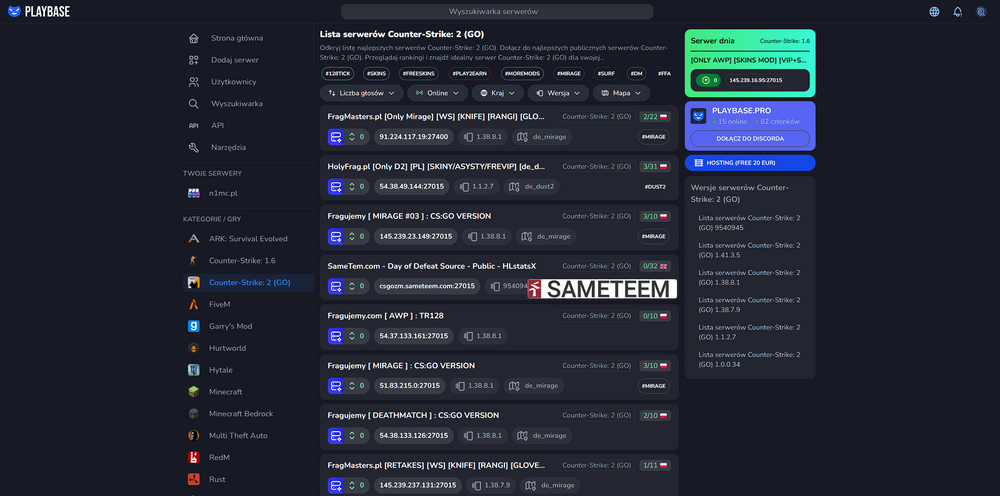This screenshot has height=496, width=1000.
Task: Select Multi Theft Auto category icon
Action: (x=194, y=435)
